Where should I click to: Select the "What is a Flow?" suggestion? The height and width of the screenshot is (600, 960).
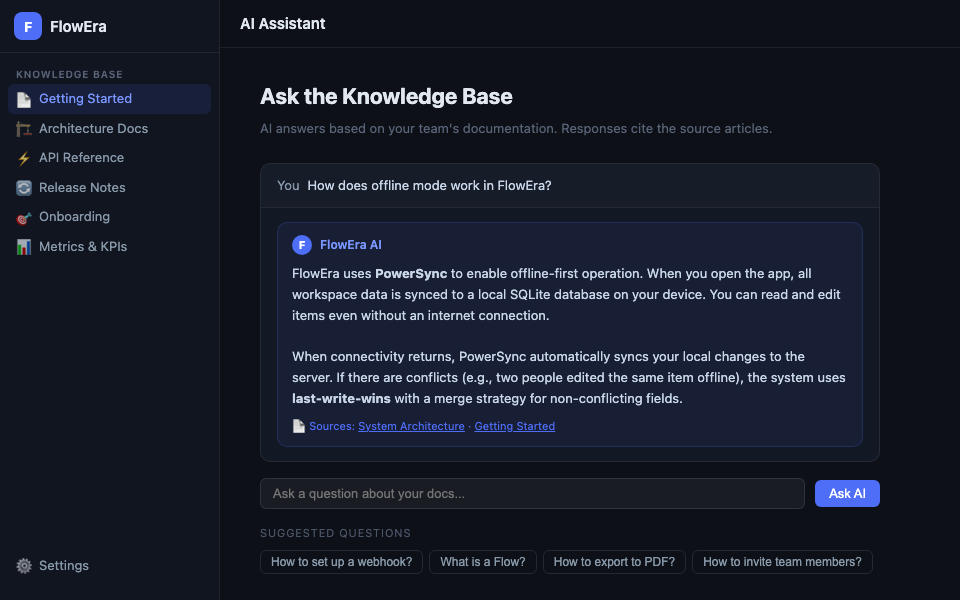pos(483,562)
